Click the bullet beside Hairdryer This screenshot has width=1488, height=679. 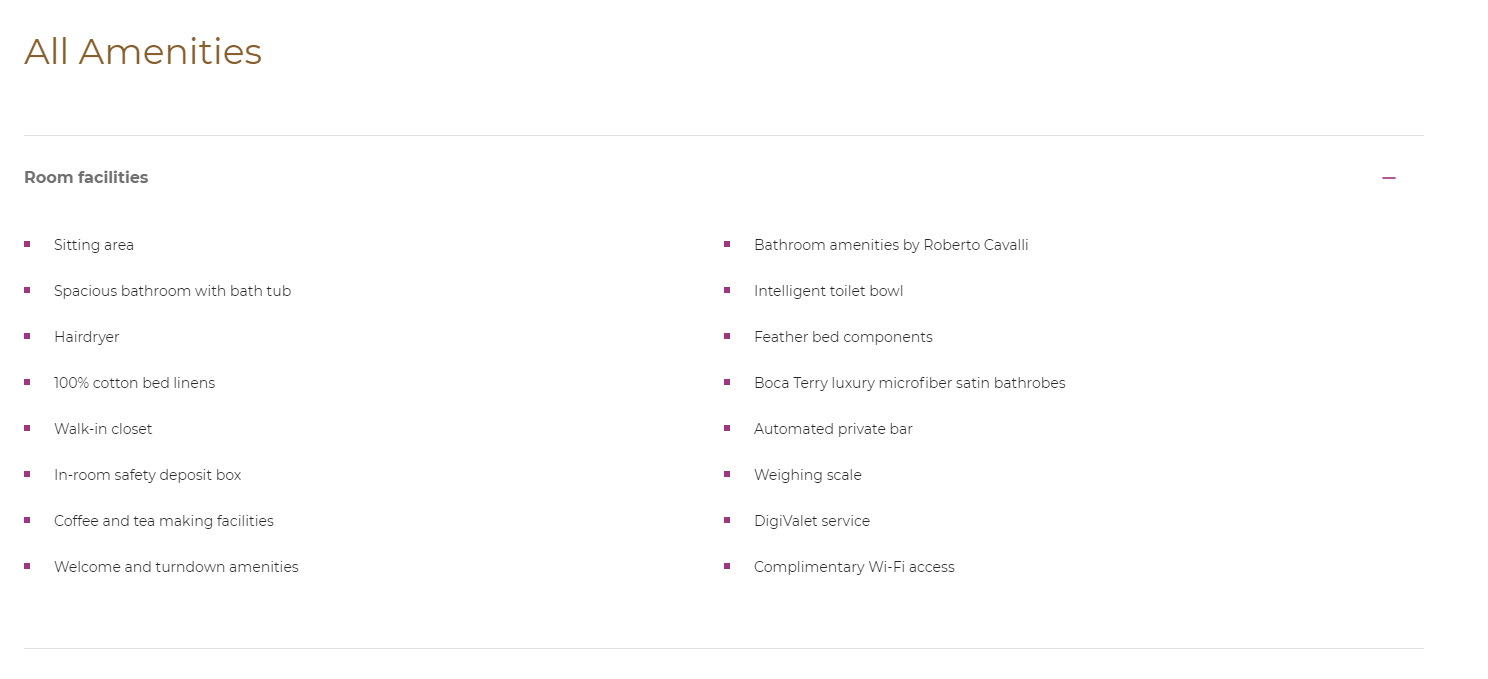[27, 336]
